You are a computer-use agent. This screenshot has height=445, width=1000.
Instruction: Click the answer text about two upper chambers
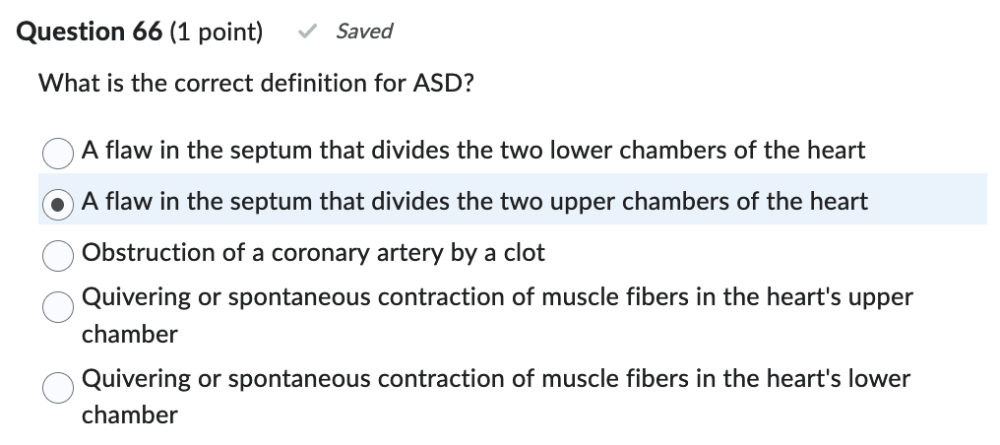(474, 201)
